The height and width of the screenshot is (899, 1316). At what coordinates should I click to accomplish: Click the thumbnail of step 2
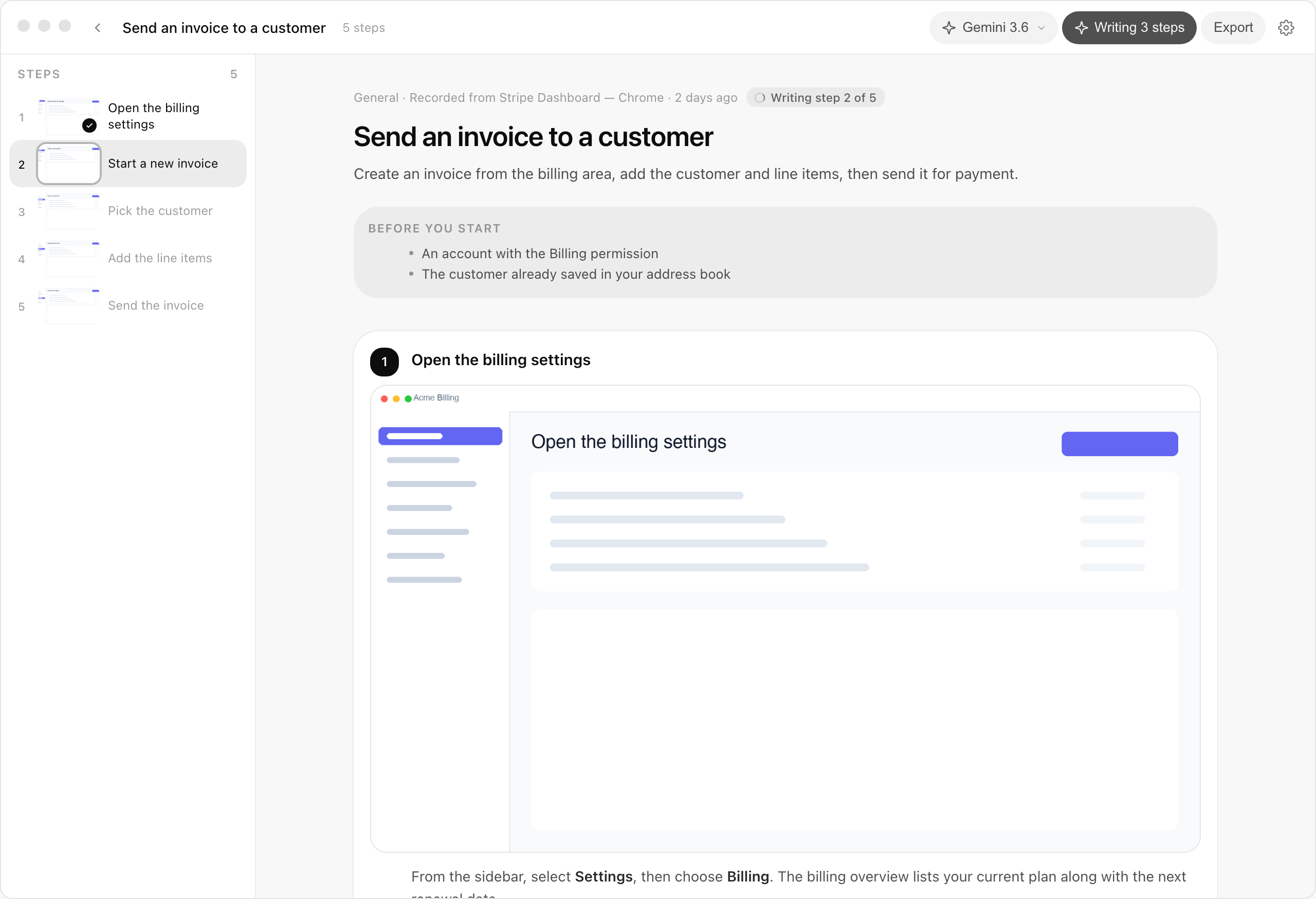[x=68, y=164]
